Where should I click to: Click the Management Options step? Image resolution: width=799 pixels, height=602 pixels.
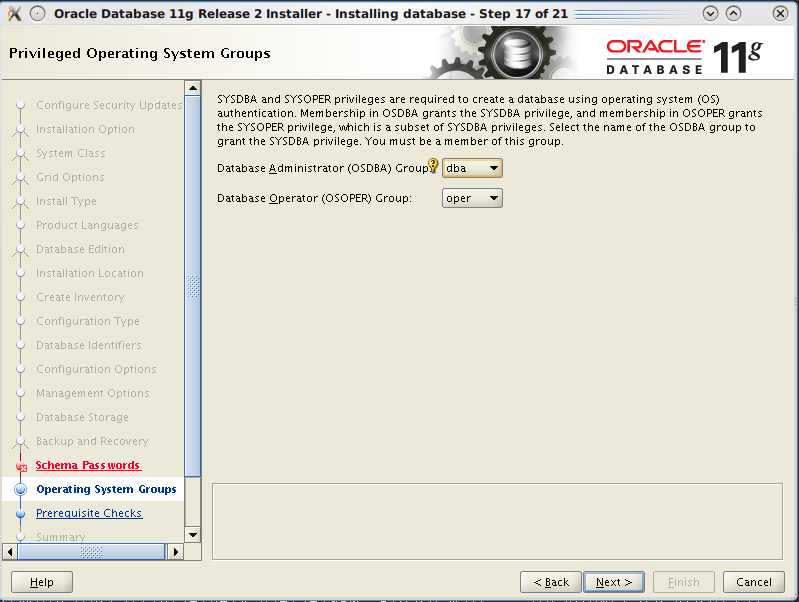(93, 394)
